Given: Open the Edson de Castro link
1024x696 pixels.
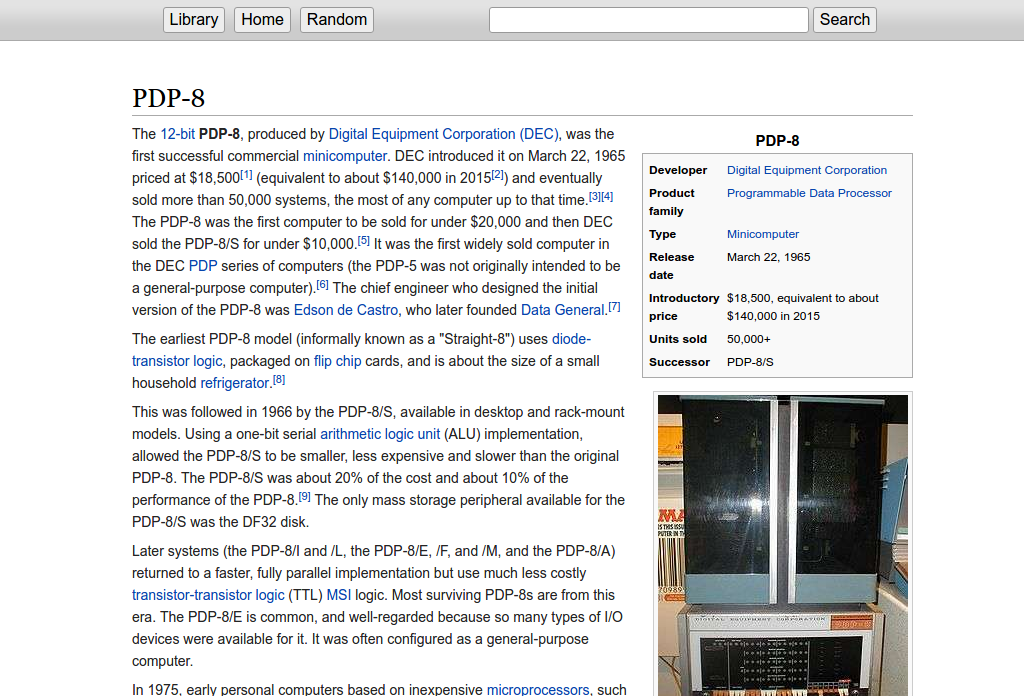Looking at the screenshot, I should 345,310.
